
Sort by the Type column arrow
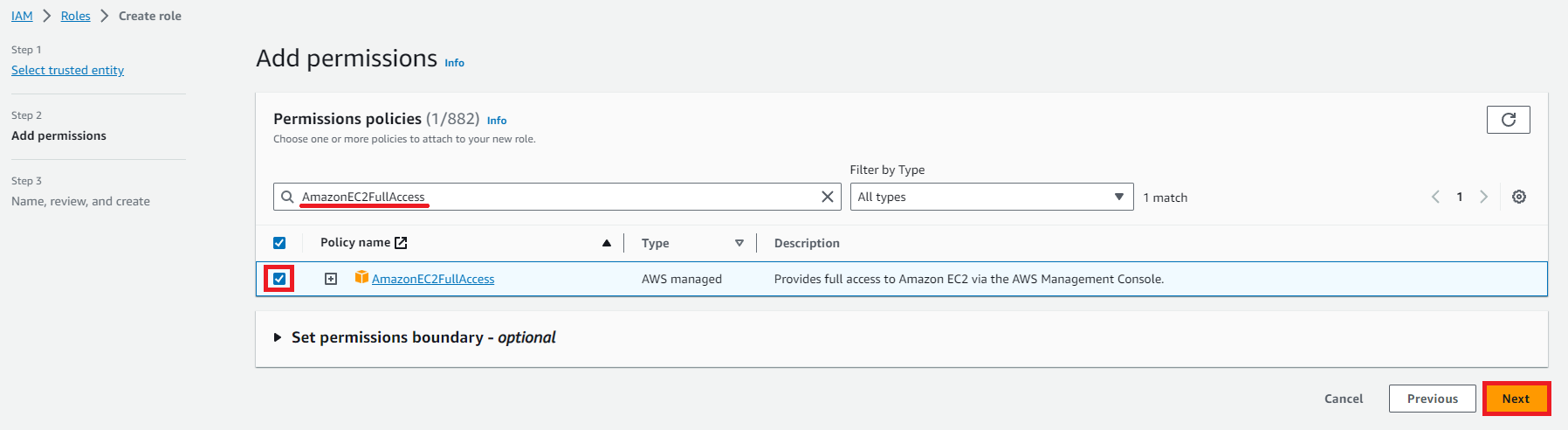(739, 243)
